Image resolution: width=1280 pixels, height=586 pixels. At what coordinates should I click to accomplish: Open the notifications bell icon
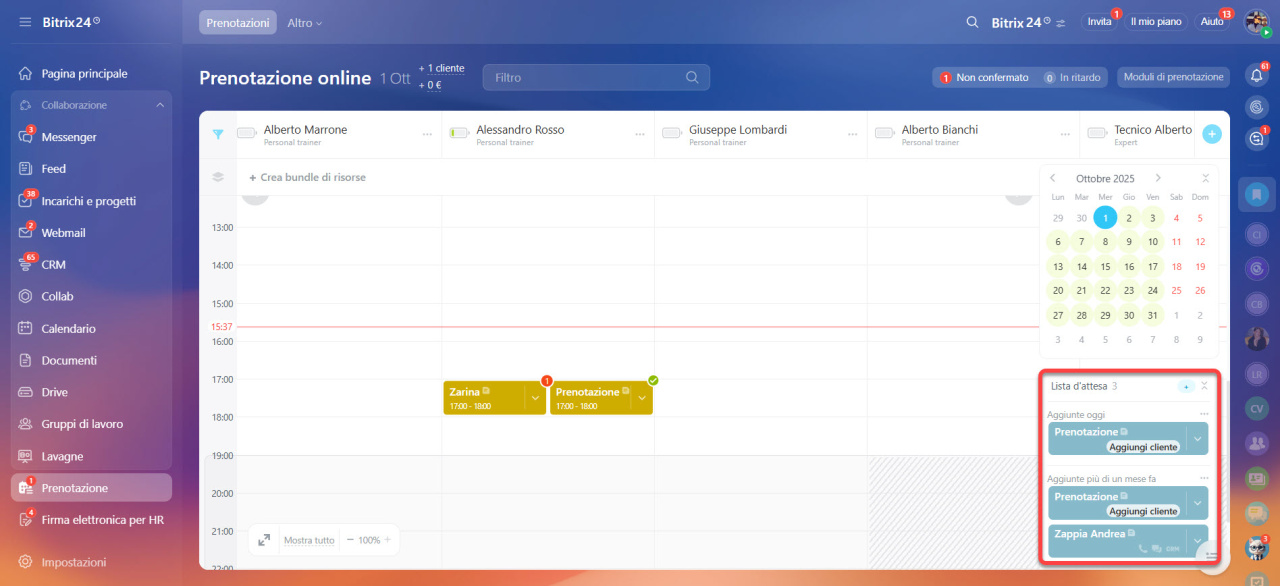coord(1257,75)
